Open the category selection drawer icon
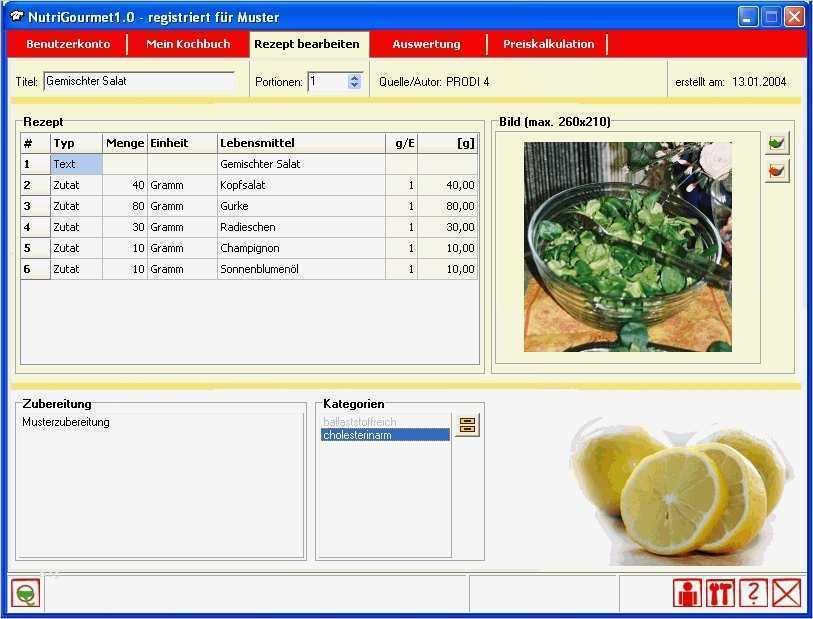The height and width of the screenshot is (619, 813). click(x=467, y=425)
